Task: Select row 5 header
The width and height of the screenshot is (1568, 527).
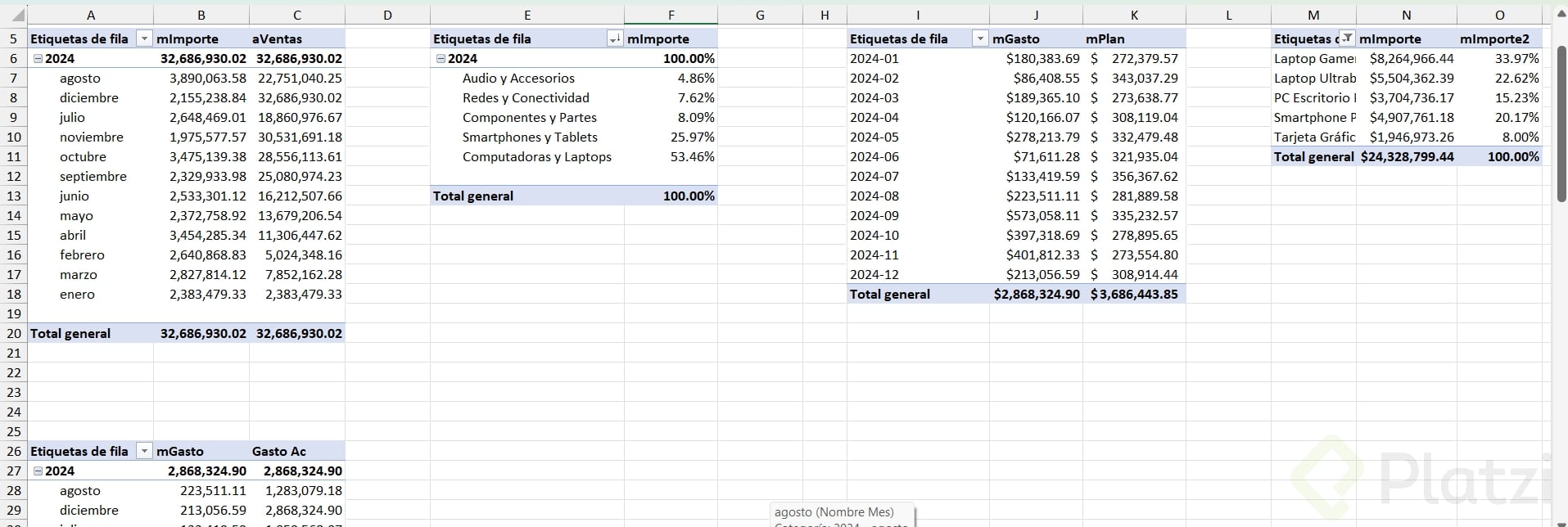Action: [14, 38]
